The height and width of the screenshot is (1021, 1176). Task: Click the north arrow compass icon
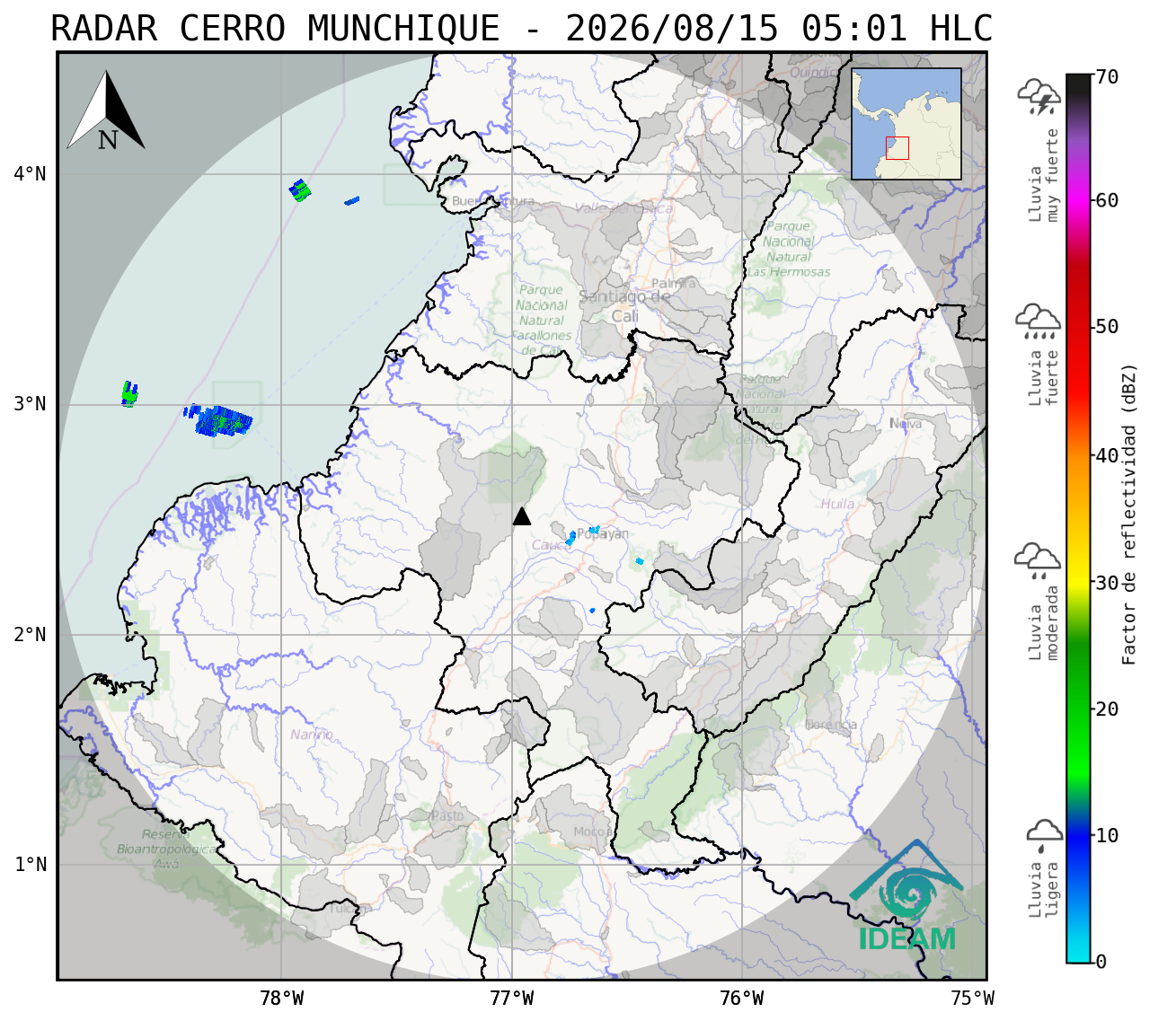[x=106, y=110]
